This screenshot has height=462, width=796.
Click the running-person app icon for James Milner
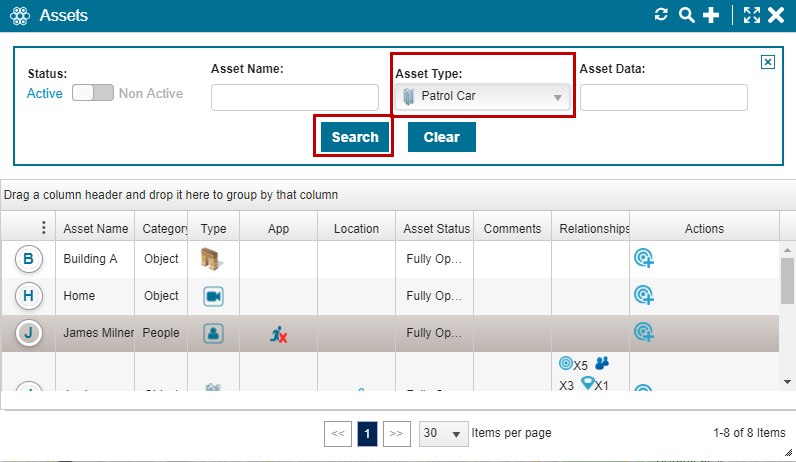[279, 334]
